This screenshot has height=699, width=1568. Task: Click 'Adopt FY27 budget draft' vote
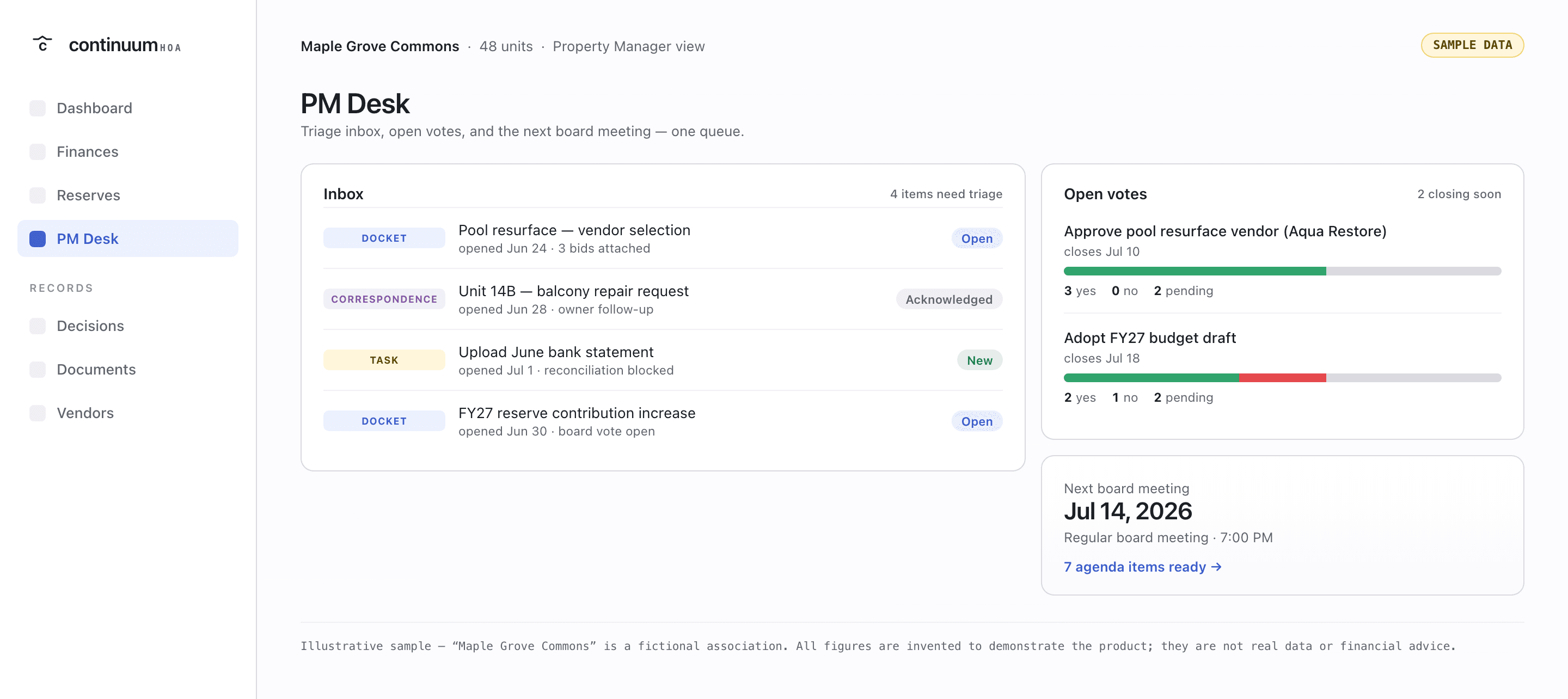coord(1149,338)
